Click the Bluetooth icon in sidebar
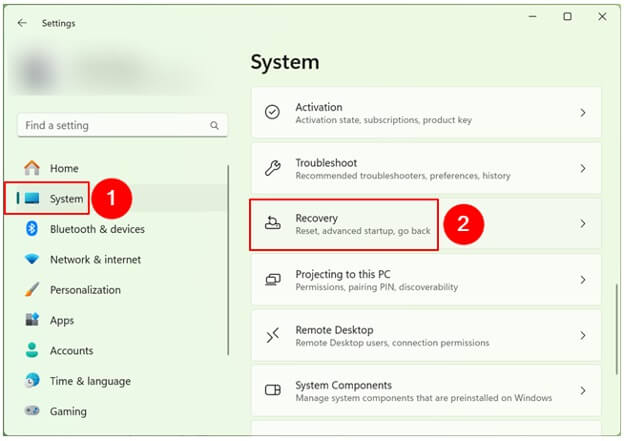Image resolution: width=624 pixels, height=441 pixels. [x=32, y=228]
